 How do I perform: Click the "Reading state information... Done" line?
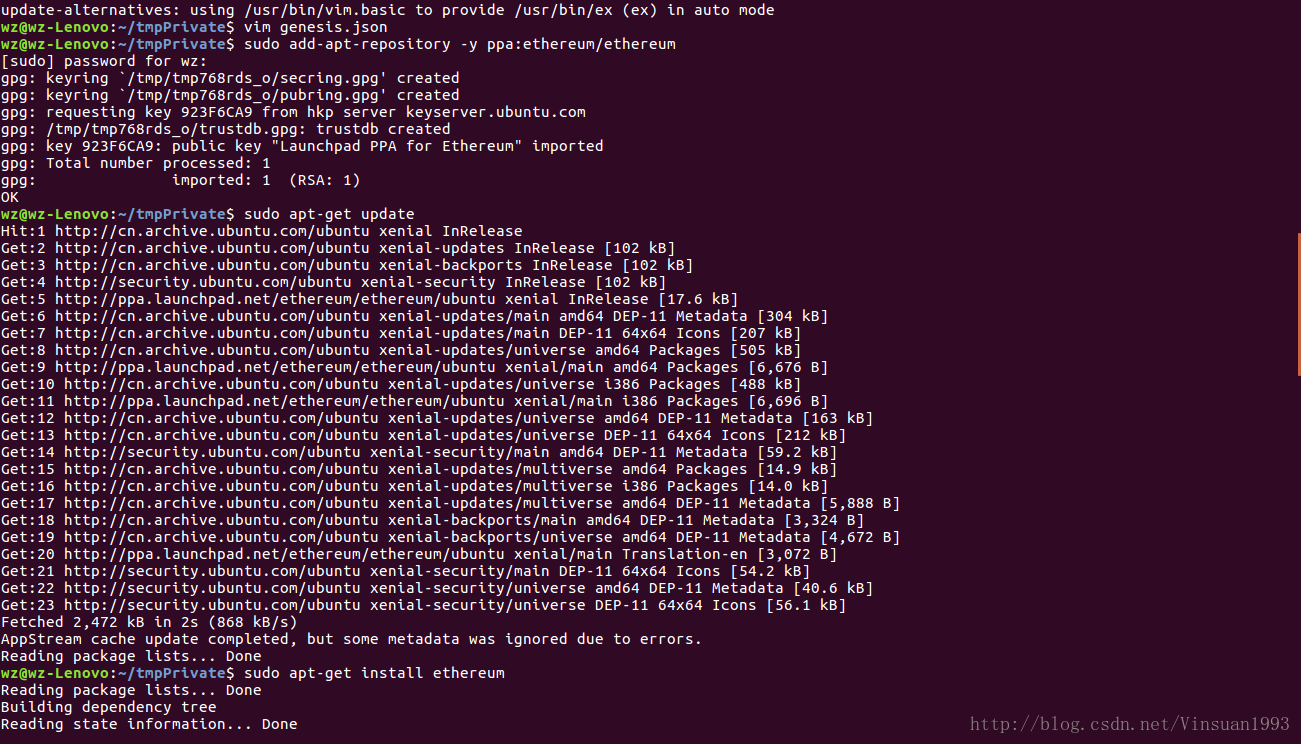(149, 724)
